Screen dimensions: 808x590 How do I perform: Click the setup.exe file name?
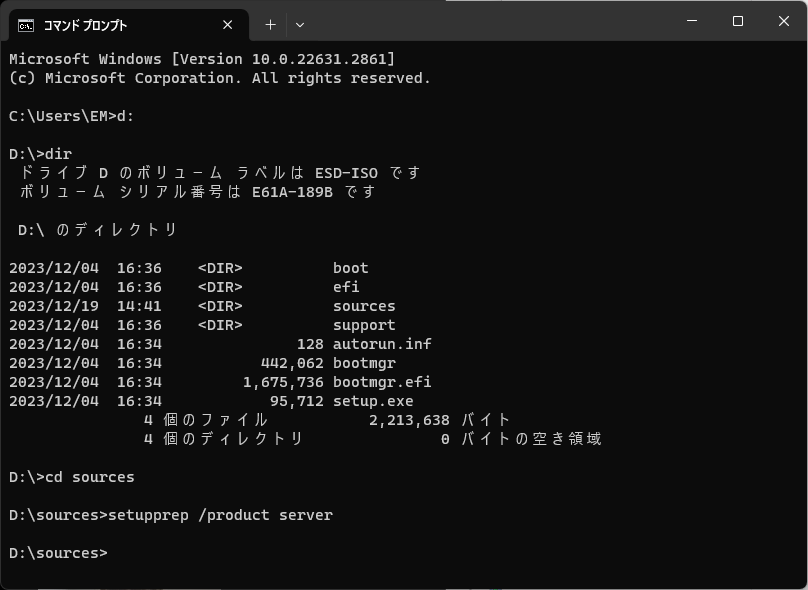click(x=373, y=401)
